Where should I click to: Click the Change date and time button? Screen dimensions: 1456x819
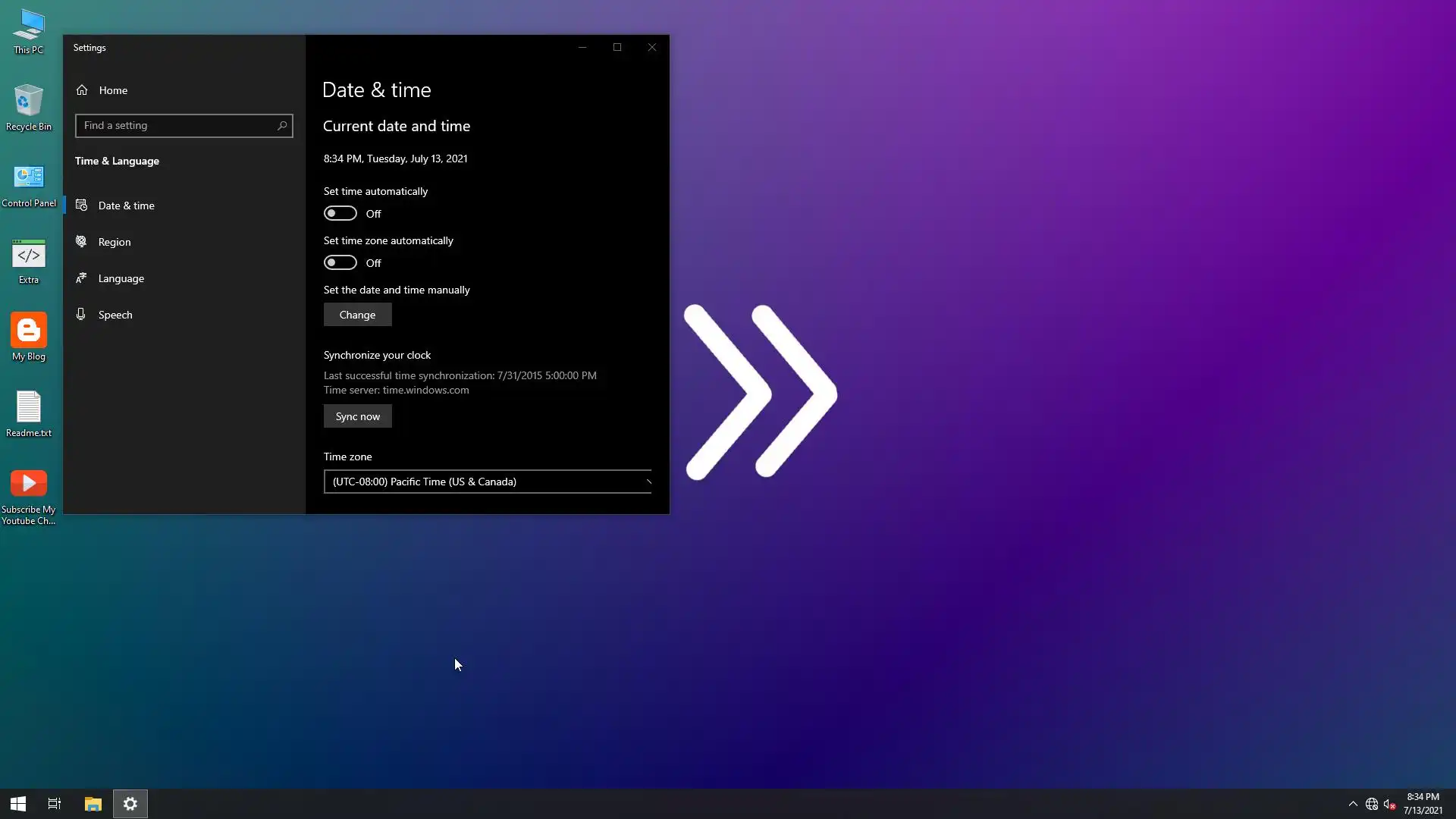point(357,315)
